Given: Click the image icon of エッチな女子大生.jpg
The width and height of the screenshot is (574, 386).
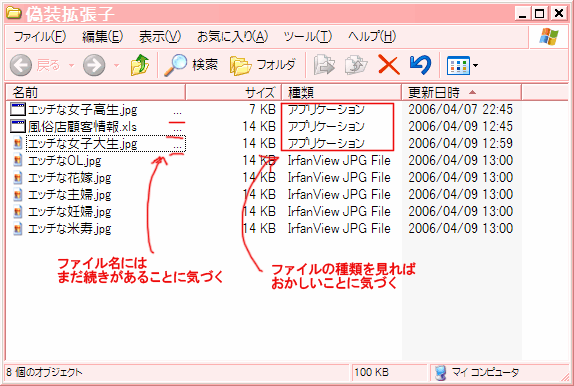Looking at the screenshot, I should [x=18, y=143].
